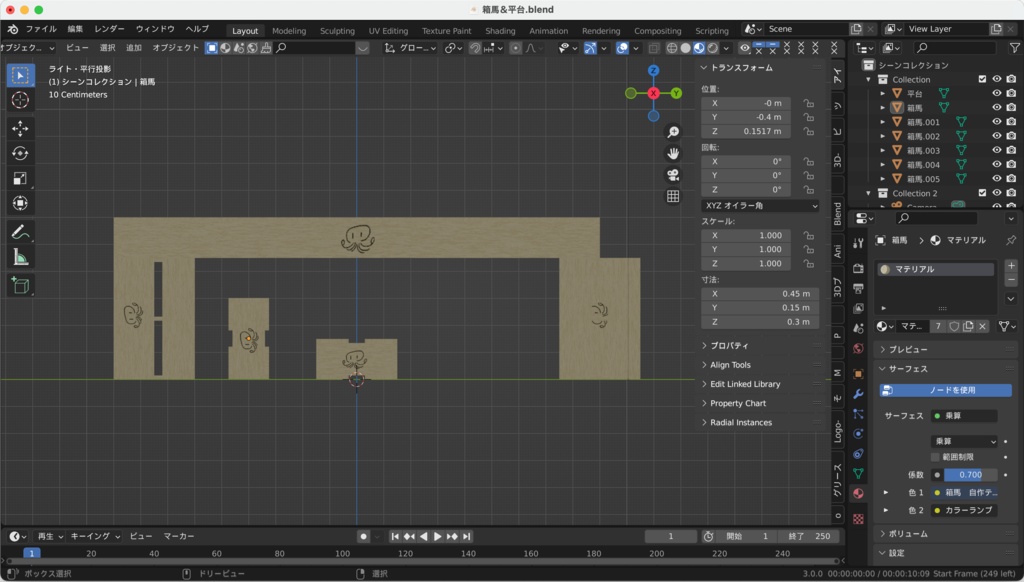Click the camera view icon in viewport
Image resolution: width=1024 pixels, height=582 pixels.
673,175
